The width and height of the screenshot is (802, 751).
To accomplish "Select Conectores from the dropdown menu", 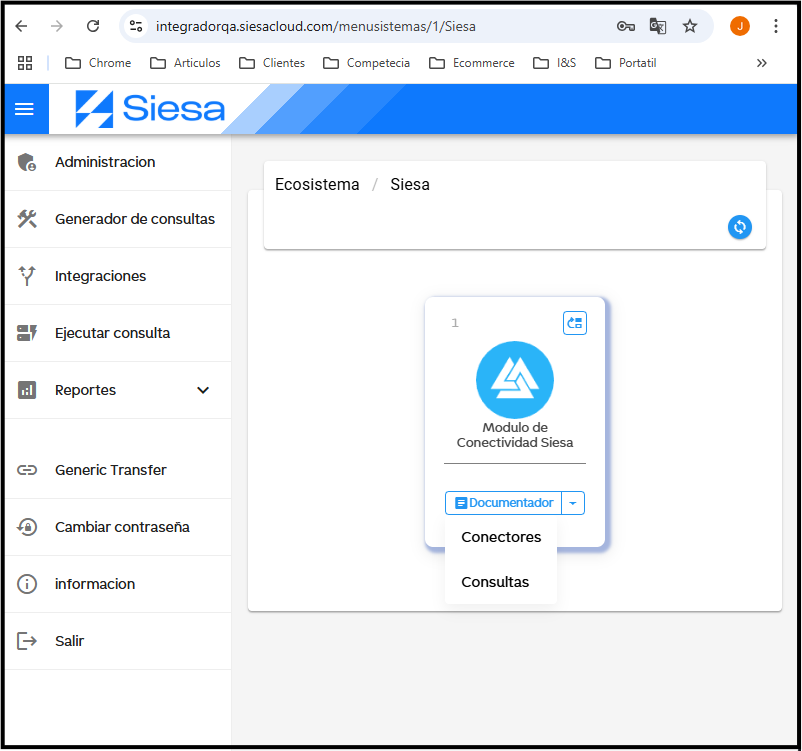I will click(501, 537).
